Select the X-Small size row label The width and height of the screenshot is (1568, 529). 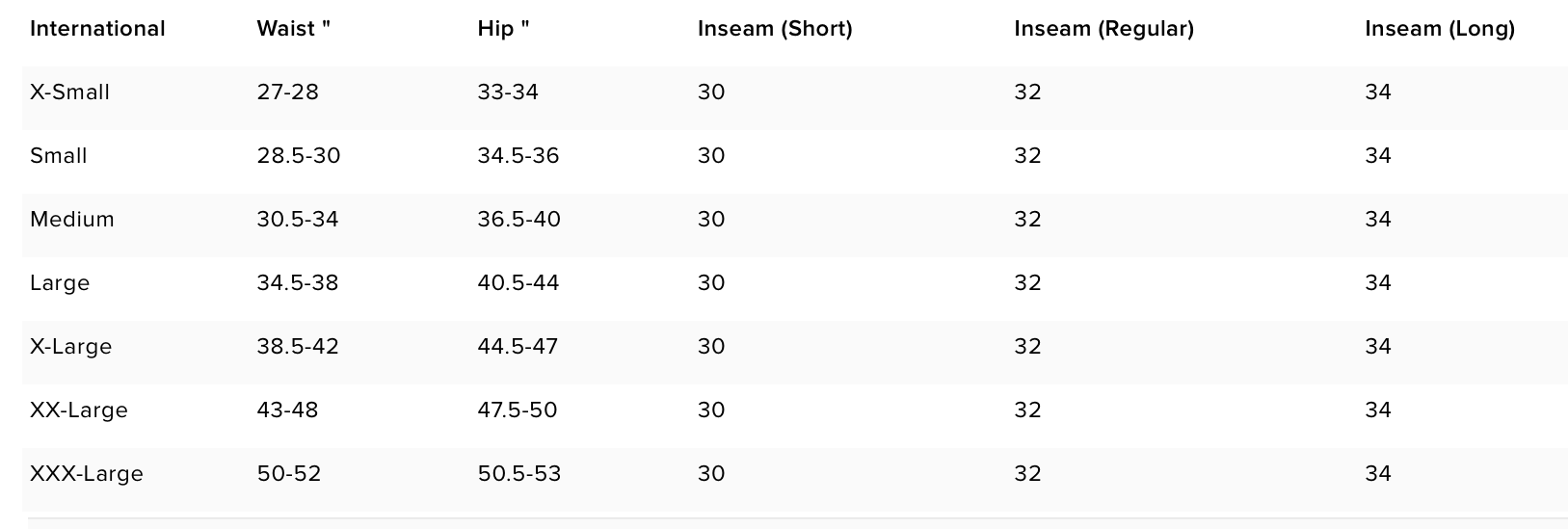point(69,93)
